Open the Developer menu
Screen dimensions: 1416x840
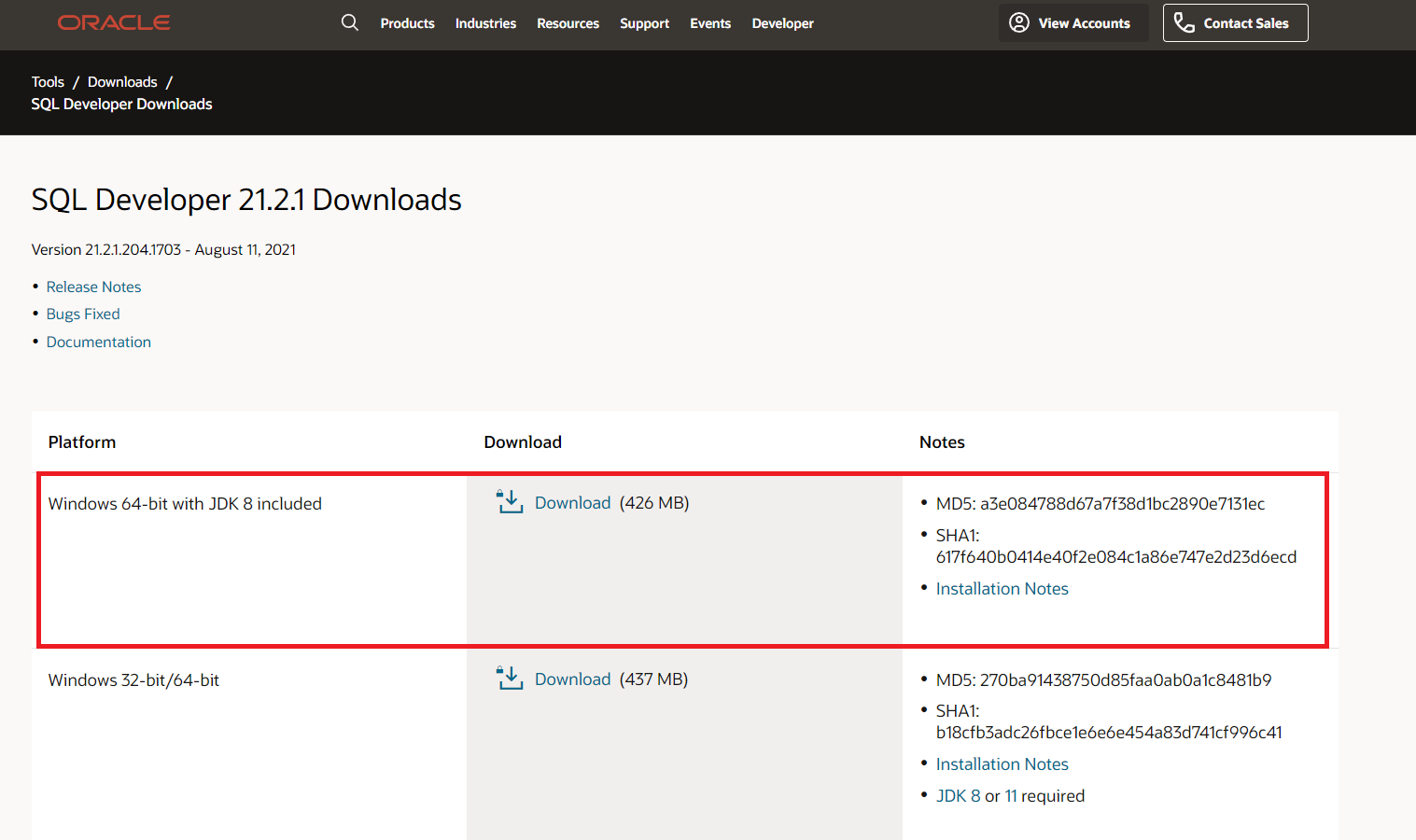tap(782, 23)
